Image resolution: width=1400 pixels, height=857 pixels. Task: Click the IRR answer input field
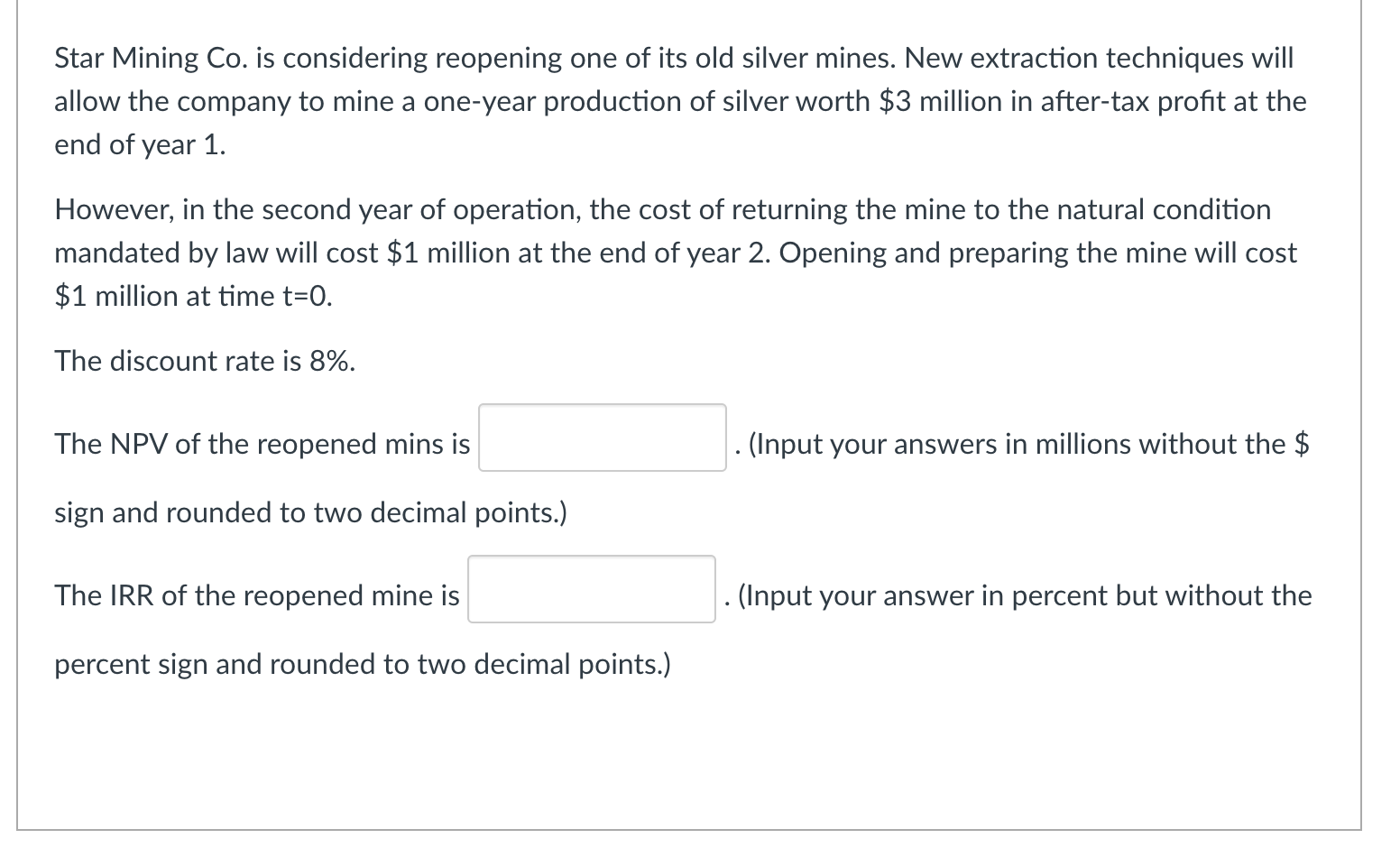[591, 589]
